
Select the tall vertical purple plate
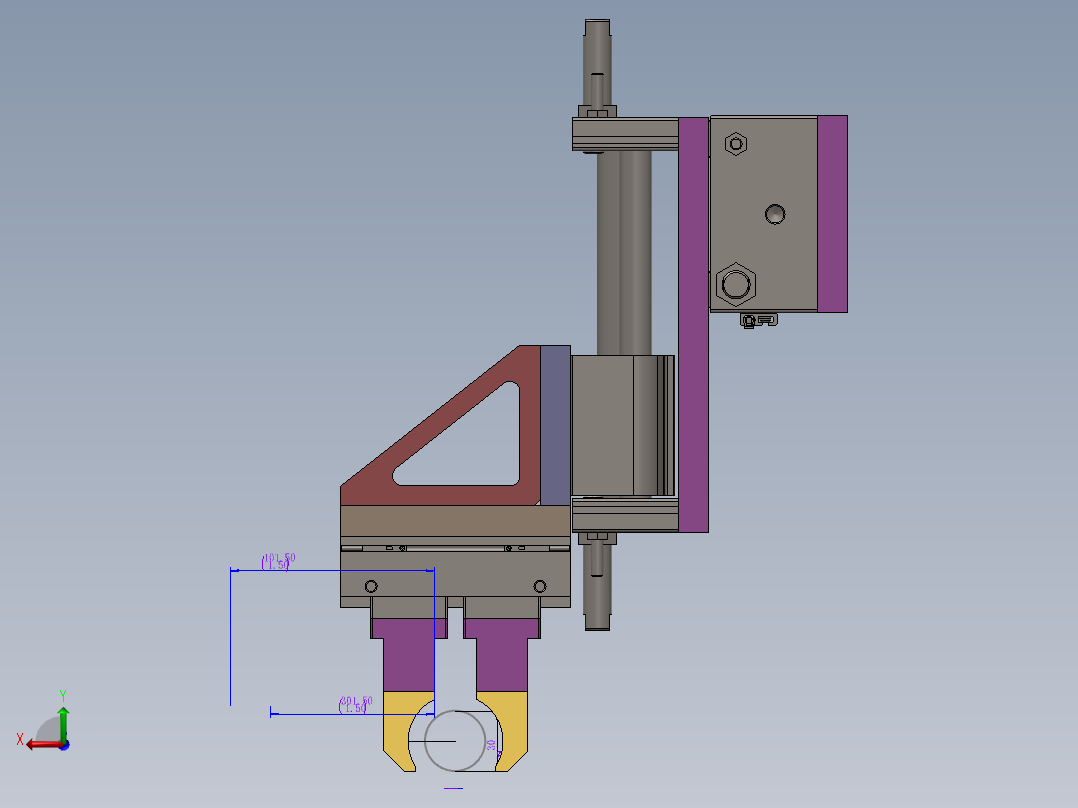click(x=693, y=325)
